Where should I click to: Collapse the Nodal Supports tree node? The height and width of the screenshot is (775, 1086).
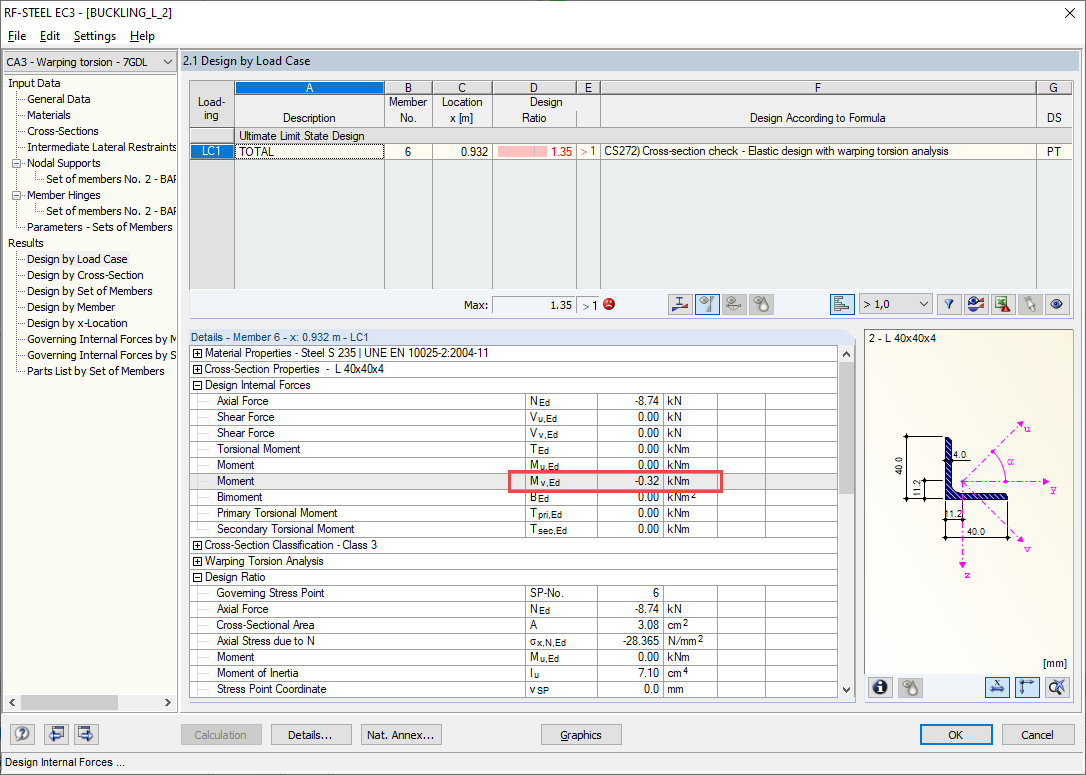click(x=17, y=163)
